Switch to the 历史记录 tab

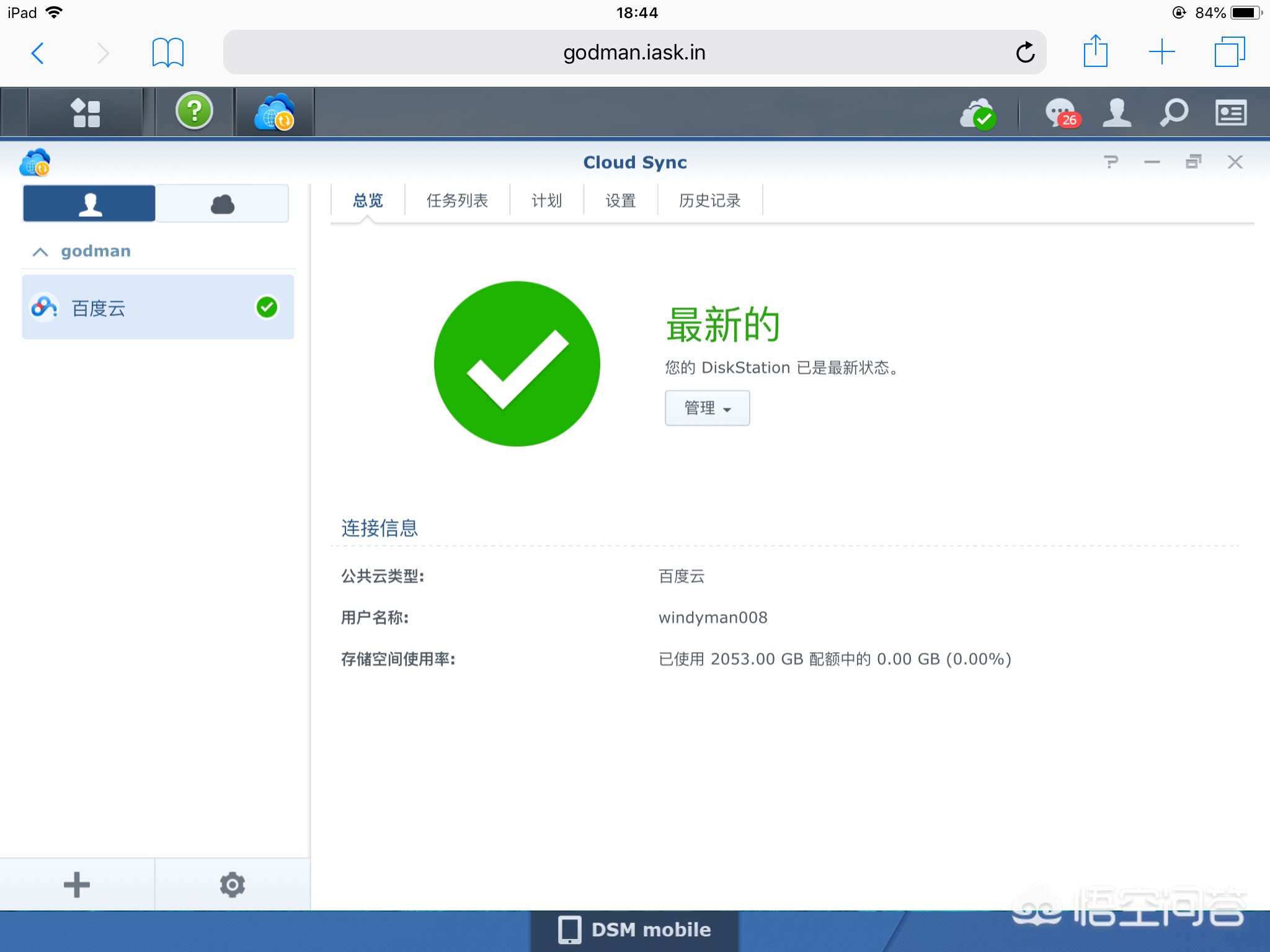coord(710,200)
